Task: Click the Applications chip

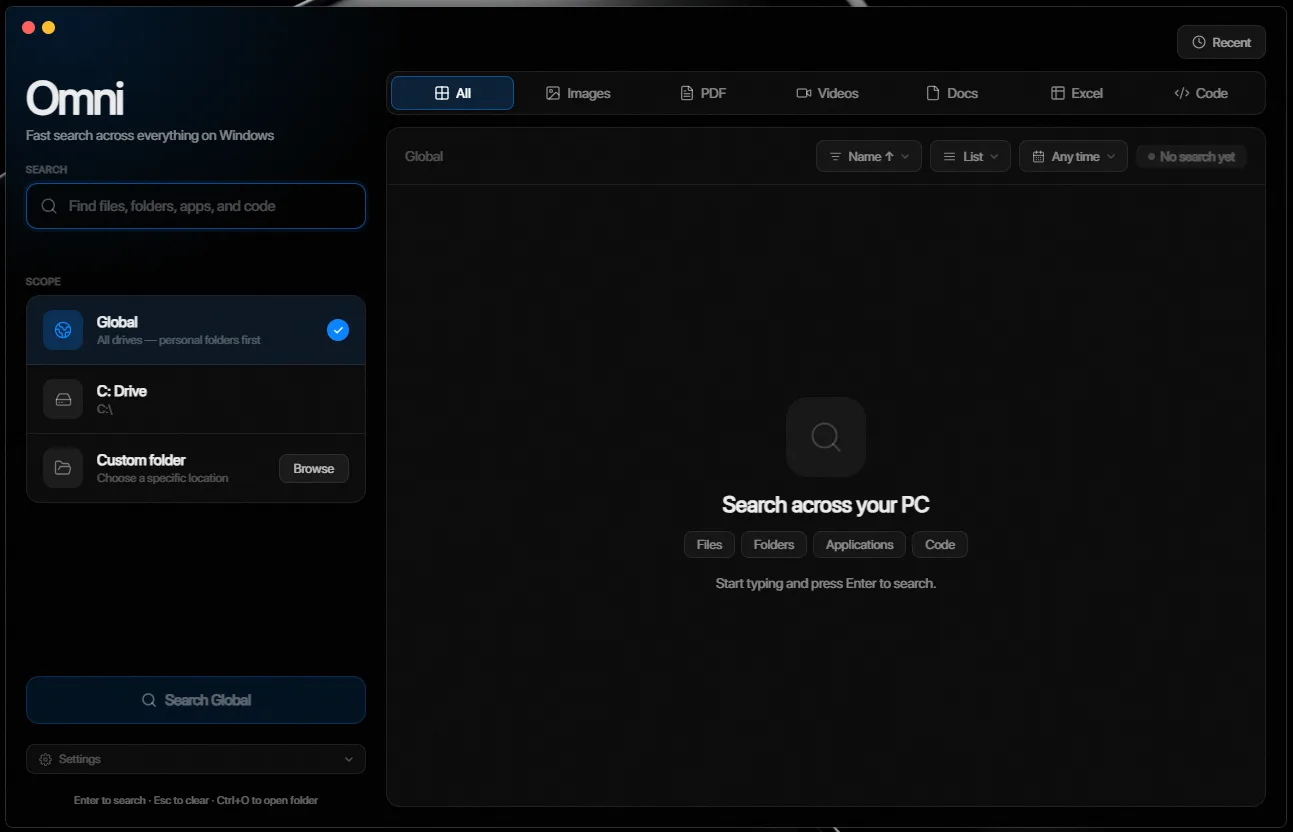Action: (860, 545)
